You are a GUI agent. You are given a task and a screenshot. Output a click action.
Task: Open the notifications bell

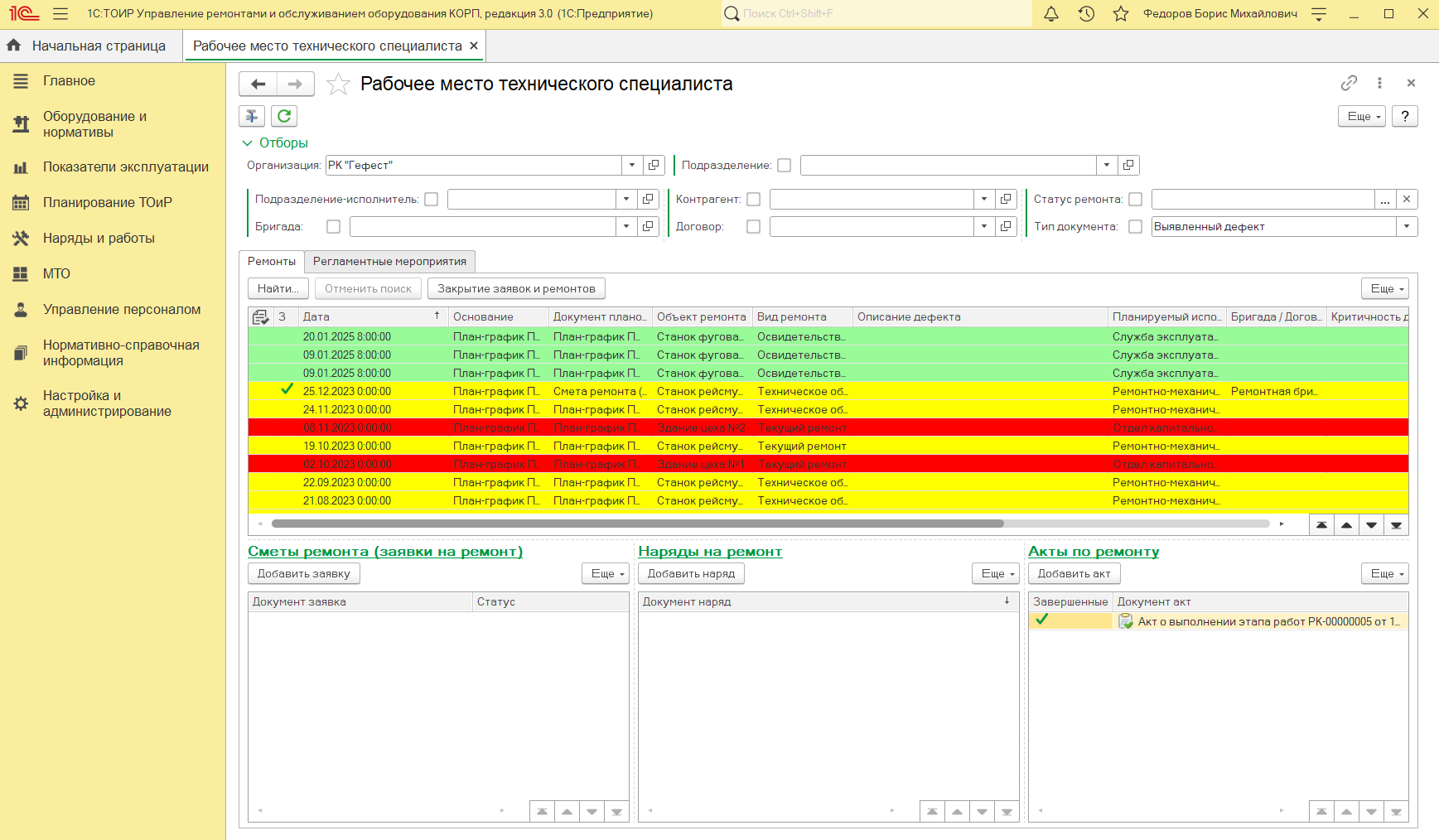click(x=1050, y=14)
